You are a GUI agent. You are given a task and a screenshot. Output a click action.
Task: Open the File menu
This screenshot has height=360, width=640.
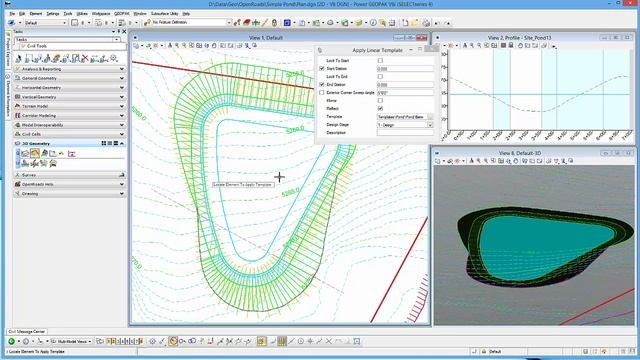pyautogui.click(x=12, y=13)
